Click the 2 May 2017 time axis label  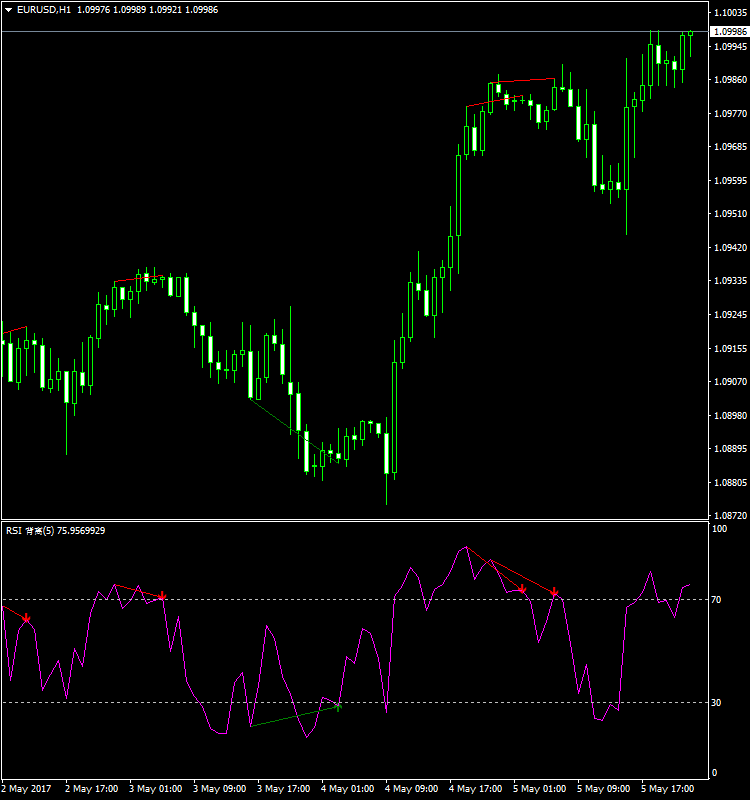pyautogui.click(x=27, y=789)
